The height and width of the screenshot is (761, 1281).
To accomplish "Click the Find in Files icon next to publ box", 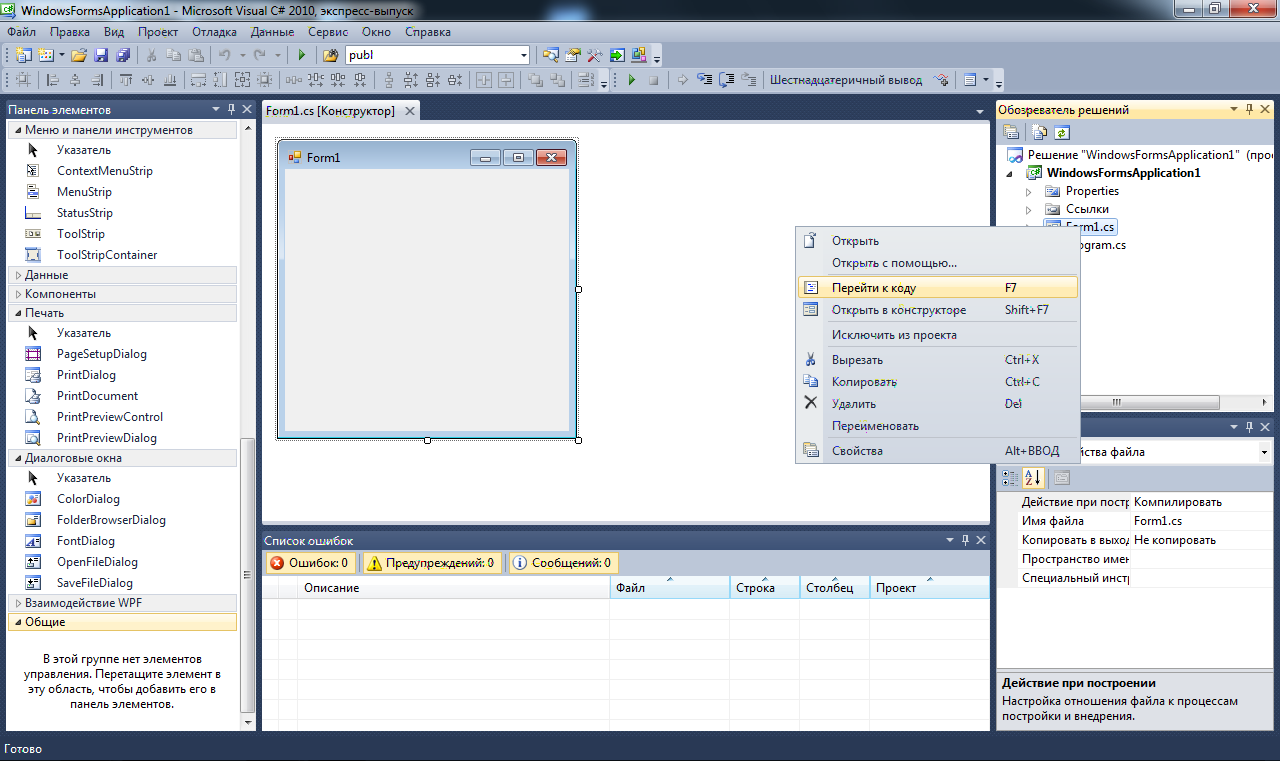I will [x=331, y=55].
